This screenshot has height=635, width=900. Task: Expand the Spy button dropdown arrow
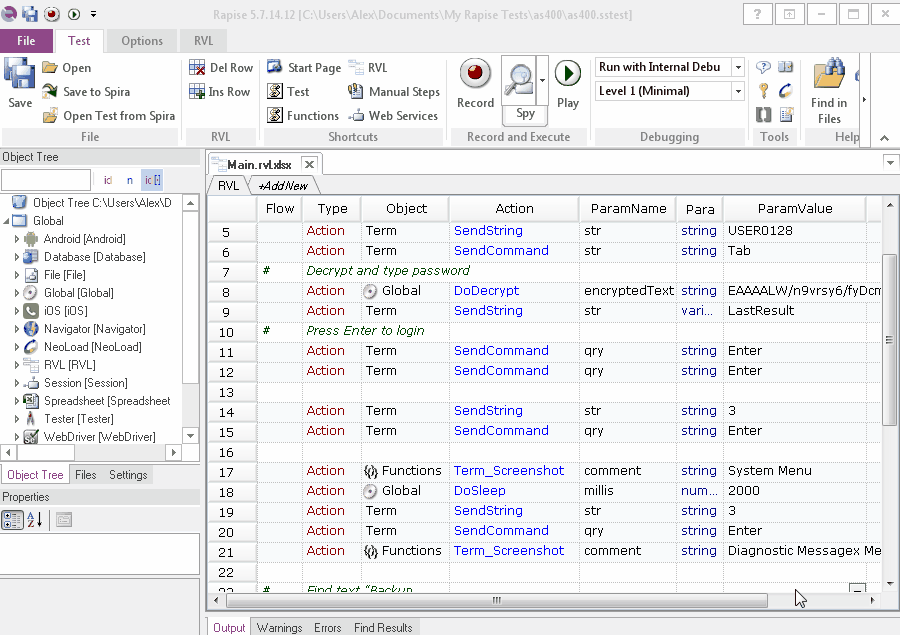coord(543,78)
